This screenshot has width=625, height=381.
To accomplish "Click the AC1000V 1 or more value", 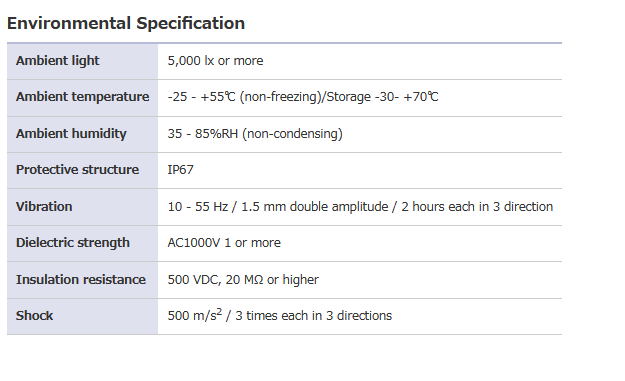I will [224, 243].
